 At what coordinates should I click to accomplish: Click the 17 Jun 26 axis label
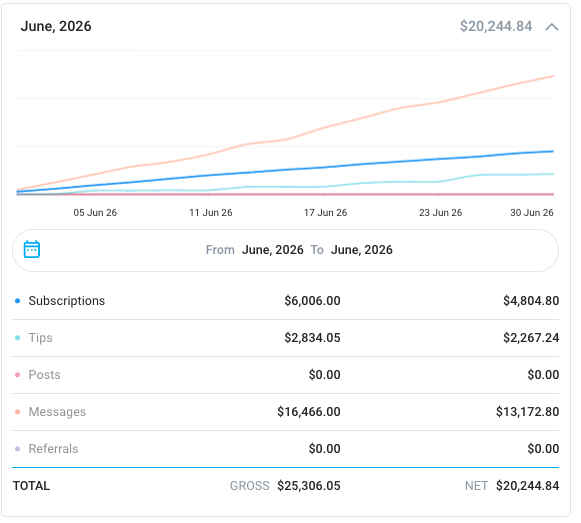(326, 213)
